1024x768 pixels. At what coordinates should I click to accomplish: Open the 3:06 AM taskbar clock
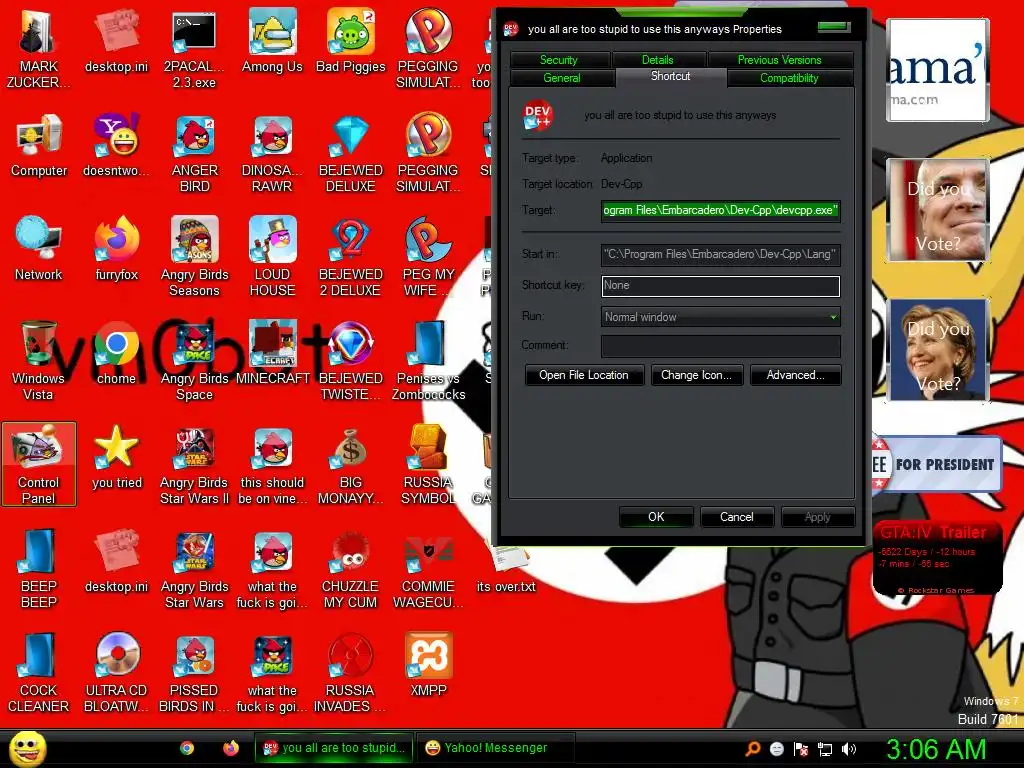point(936,749)
